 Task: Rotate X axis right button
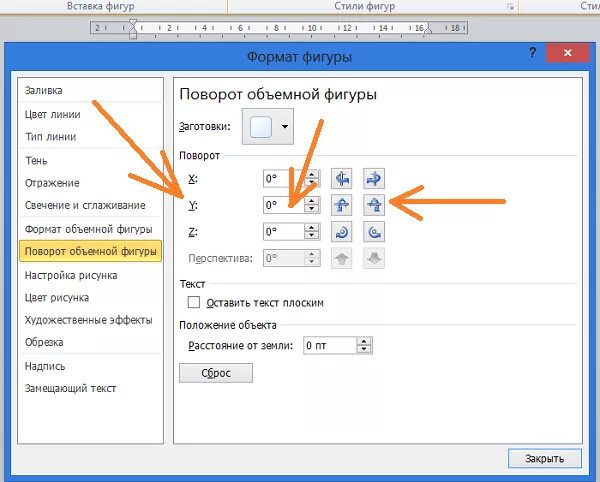(374, 179)
